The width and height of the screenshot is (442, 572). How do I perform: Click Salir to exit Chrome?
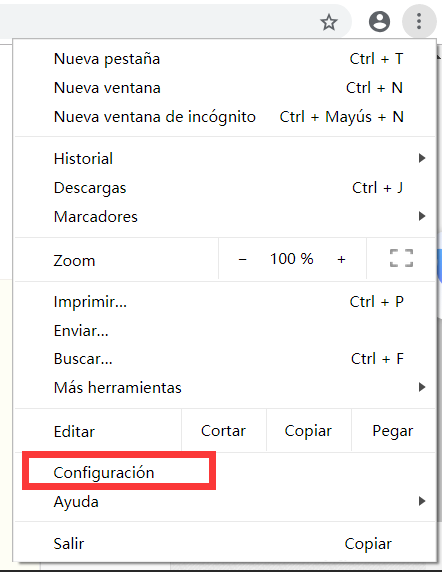tap(225, 544)
